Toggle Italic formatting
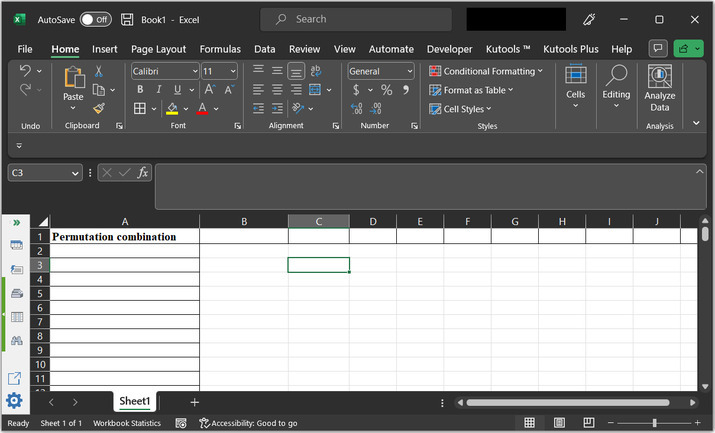The image size is (715, 433). point(158,90)
